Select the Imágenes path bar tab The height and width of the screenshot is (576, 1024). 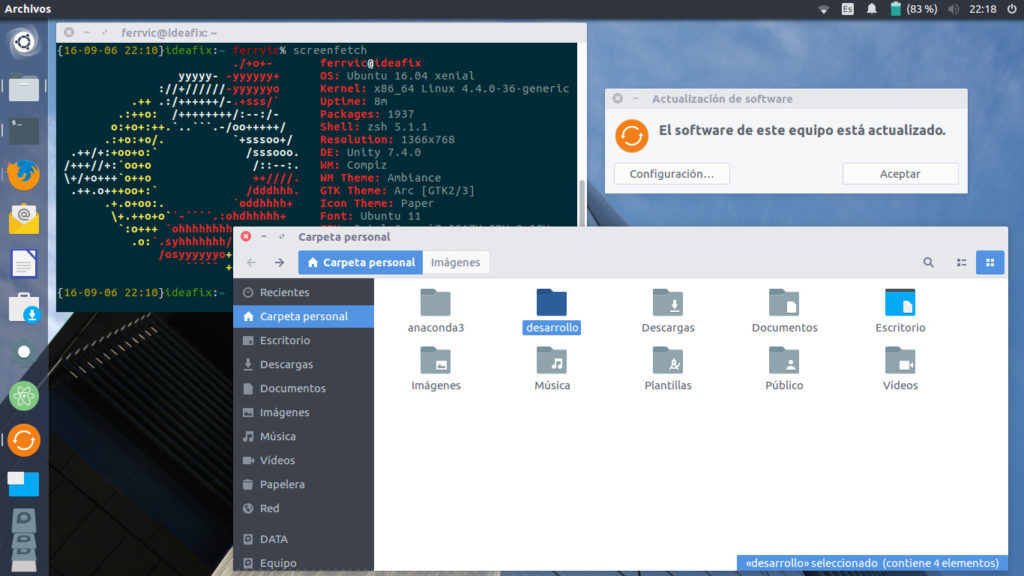[x=455, y=263]
